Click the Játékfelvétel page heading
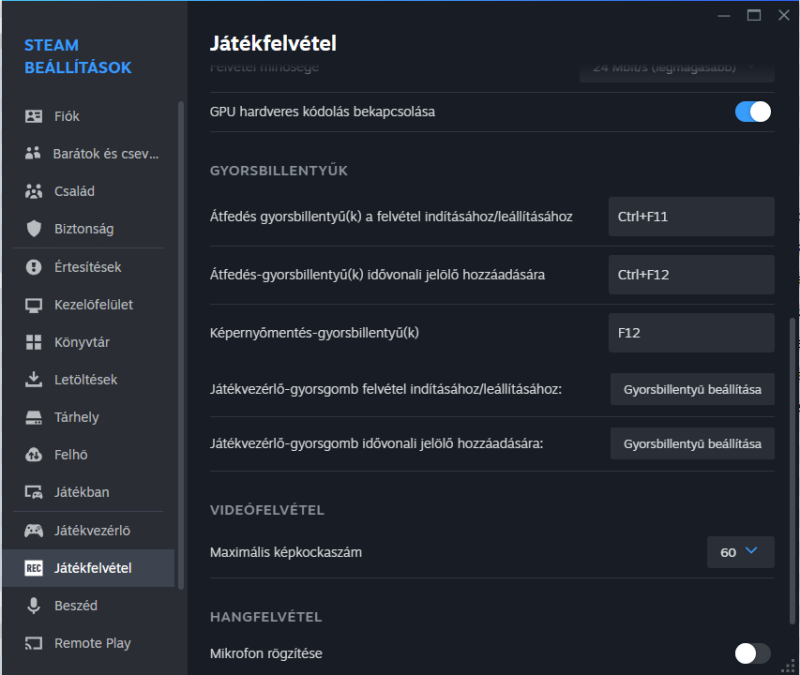Screen dimensions: 800x675 [x=273, y=43]
